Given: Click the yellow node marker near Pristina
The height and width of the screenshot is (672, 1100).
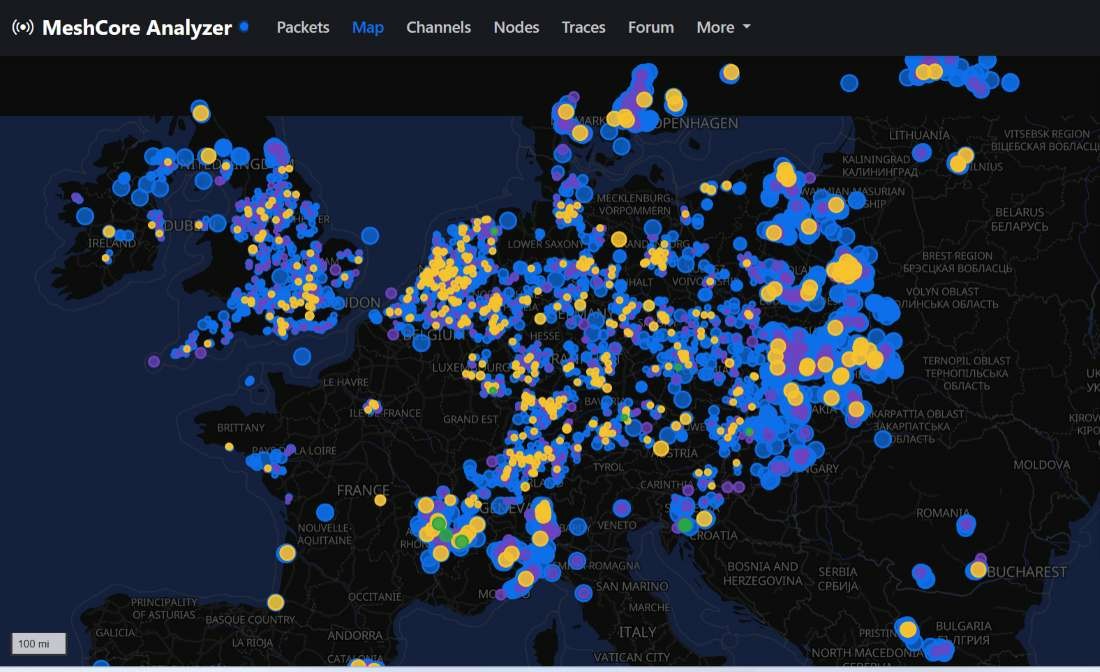Looking at the screenshot, I should pyautogui.click(x=907, y=629).
